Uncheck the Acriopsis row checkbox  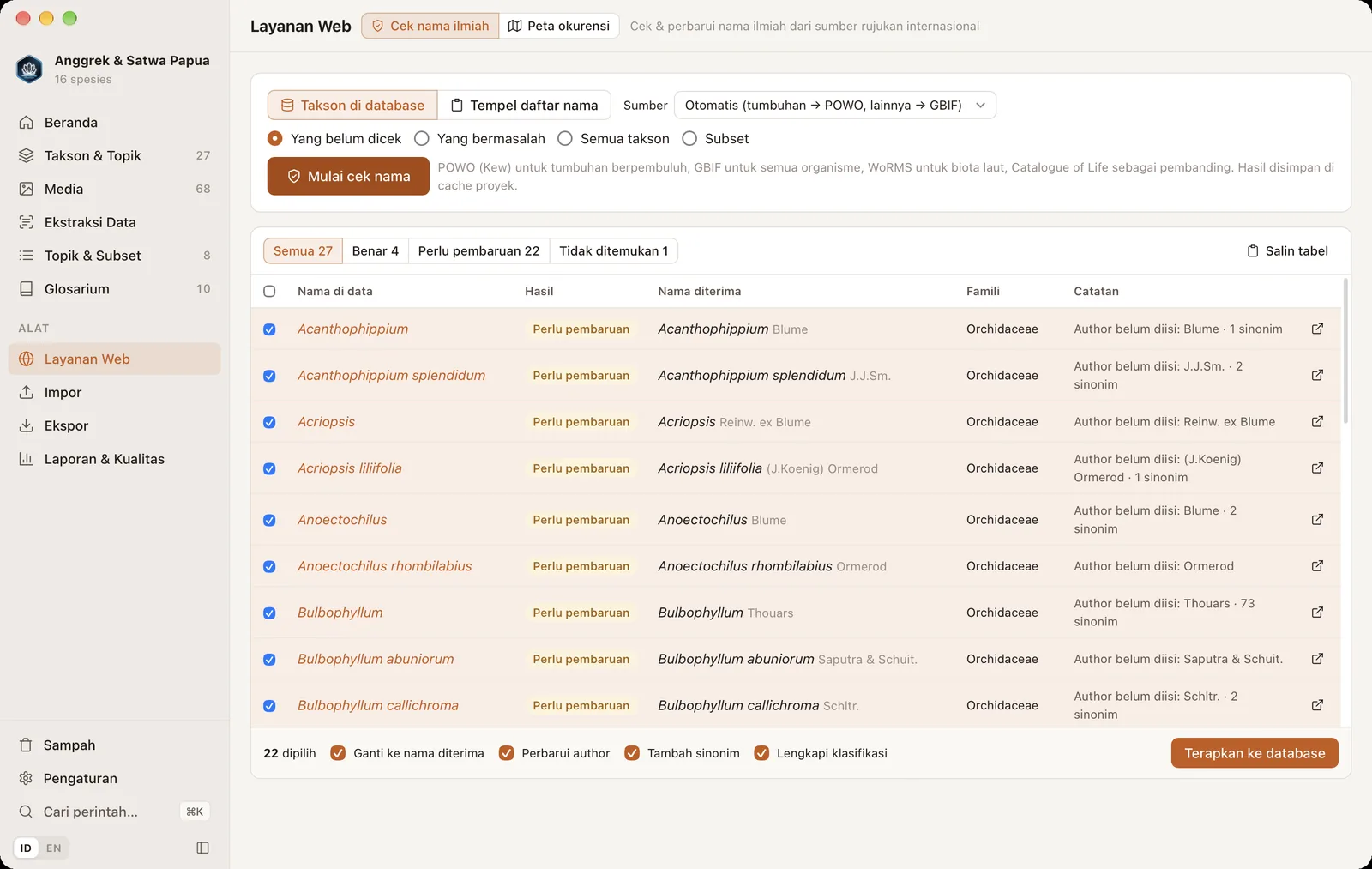269,422
